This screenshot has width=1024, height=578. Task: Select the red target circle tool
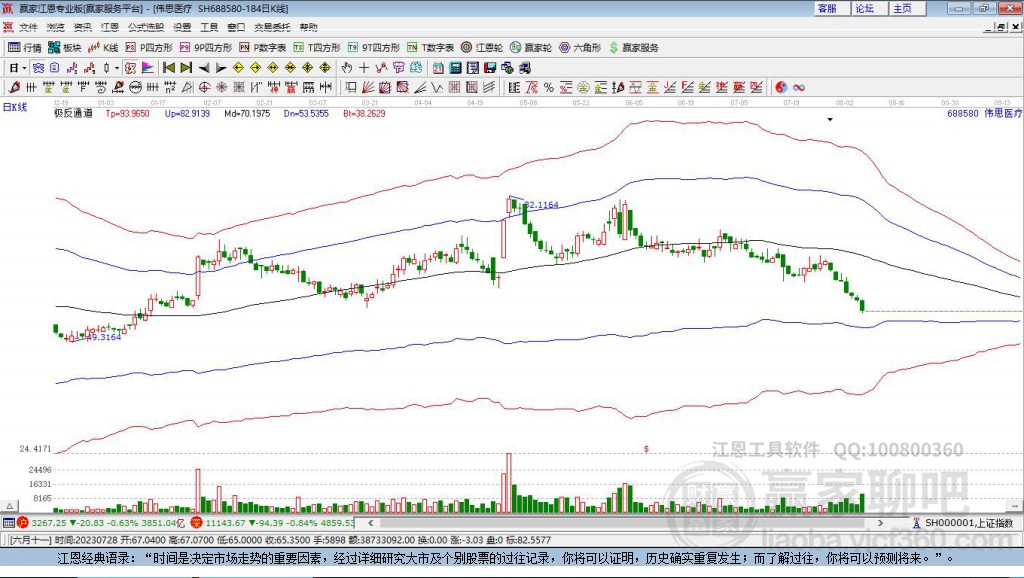pos(204,88)
